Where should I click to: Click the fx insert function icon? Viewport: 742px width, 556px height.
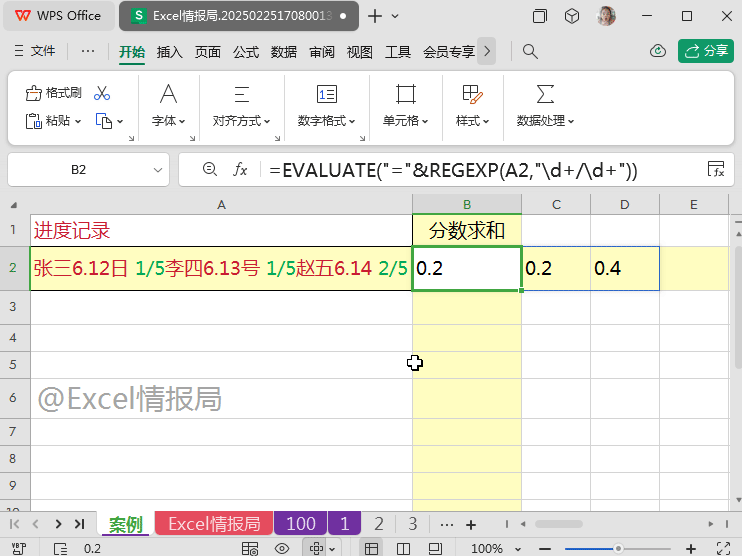click(x=240, y=170)
